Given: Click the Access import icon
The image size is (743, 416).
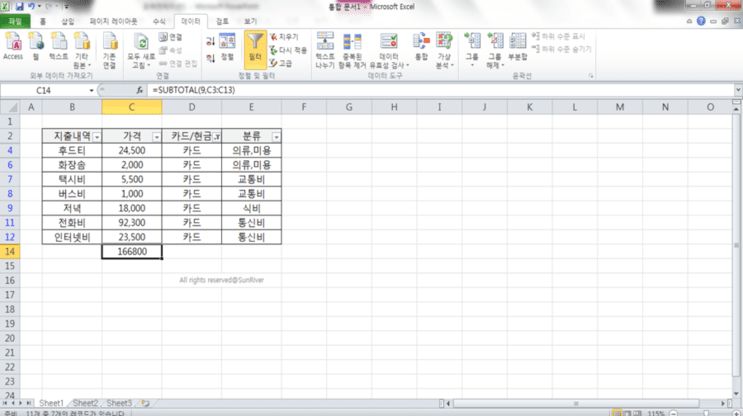Looking at the screenshot, I should [13, 46].
